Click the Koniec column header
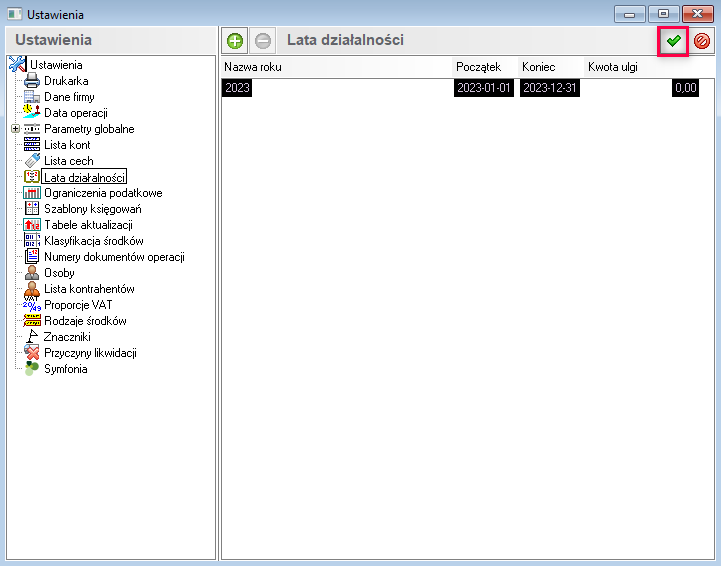The height and width of the screenshot is (566, 721). coord(551,67)
